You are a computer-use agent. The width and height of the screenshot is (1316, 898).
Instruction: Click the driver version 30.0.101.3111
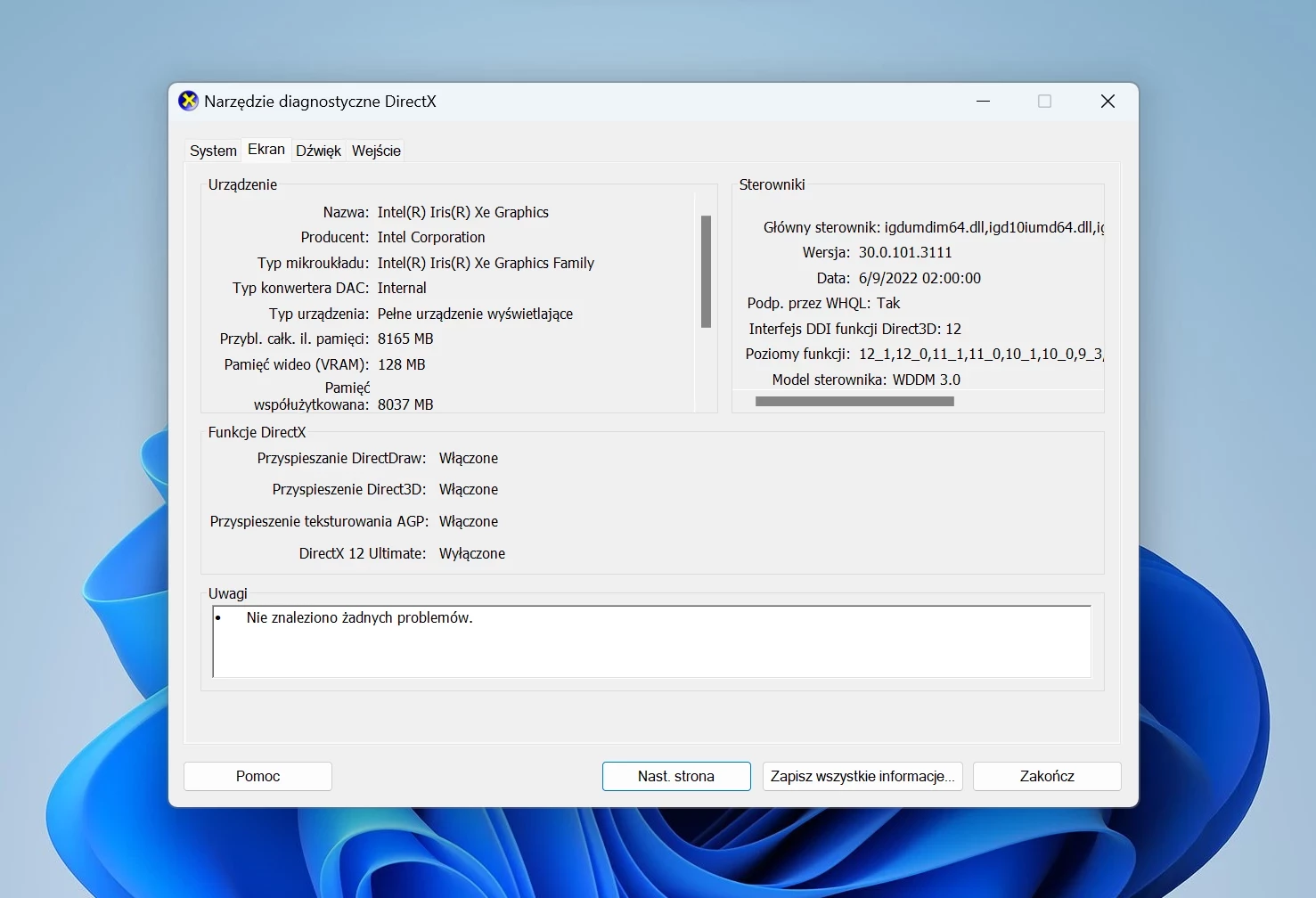[904, 252]
